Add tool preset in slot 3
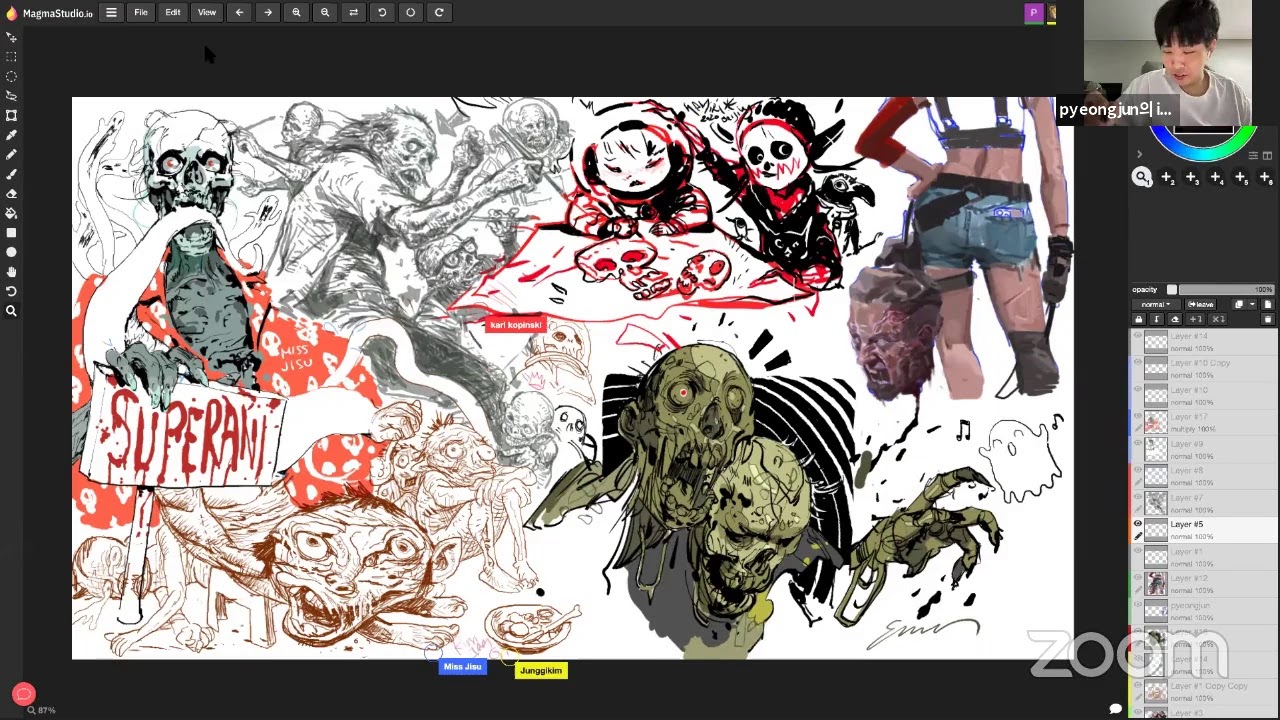The width and height of the screenshot is (1280, 720). [1191, 177]
